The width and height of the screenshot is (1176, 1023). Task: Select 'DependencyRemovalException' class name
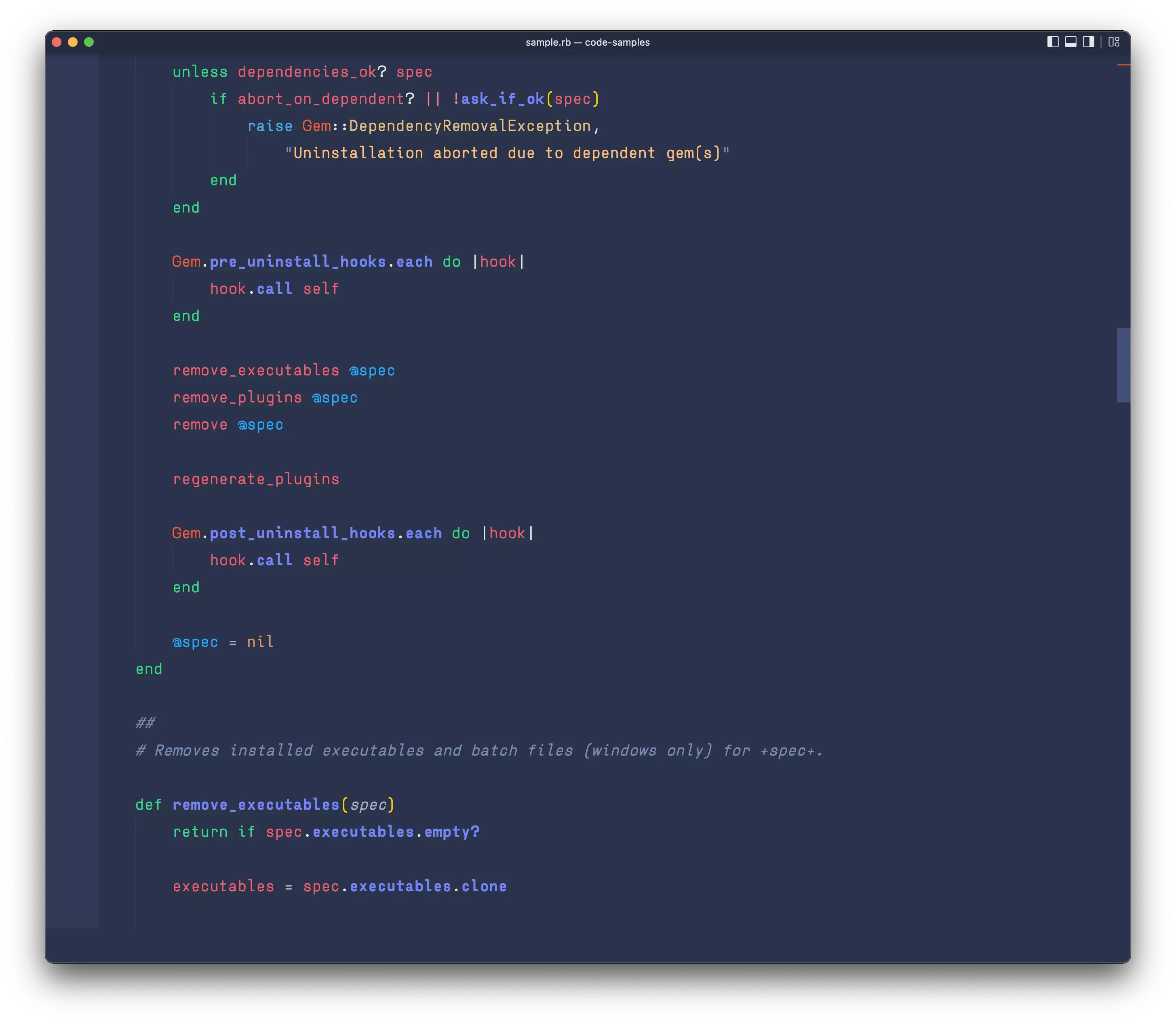[470, 126]
